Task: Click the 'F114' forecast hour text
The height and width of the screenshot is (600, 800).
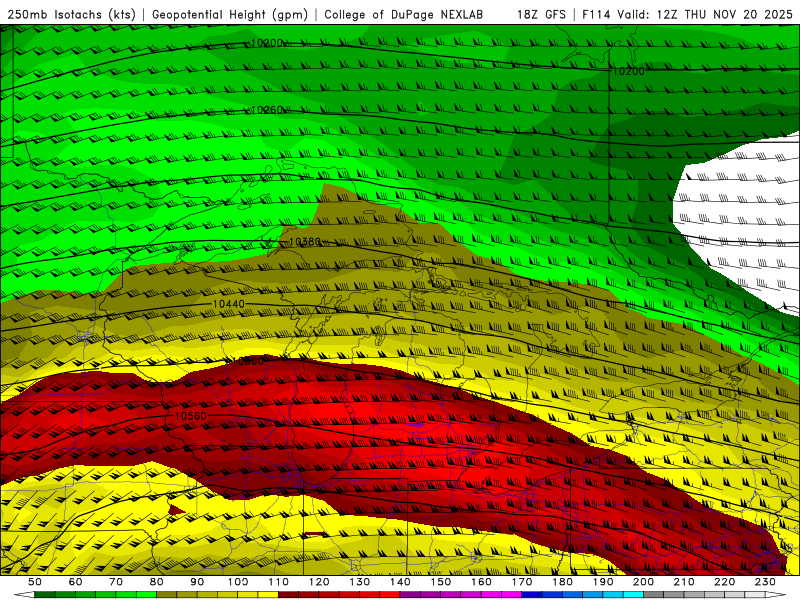Action: 596,15
